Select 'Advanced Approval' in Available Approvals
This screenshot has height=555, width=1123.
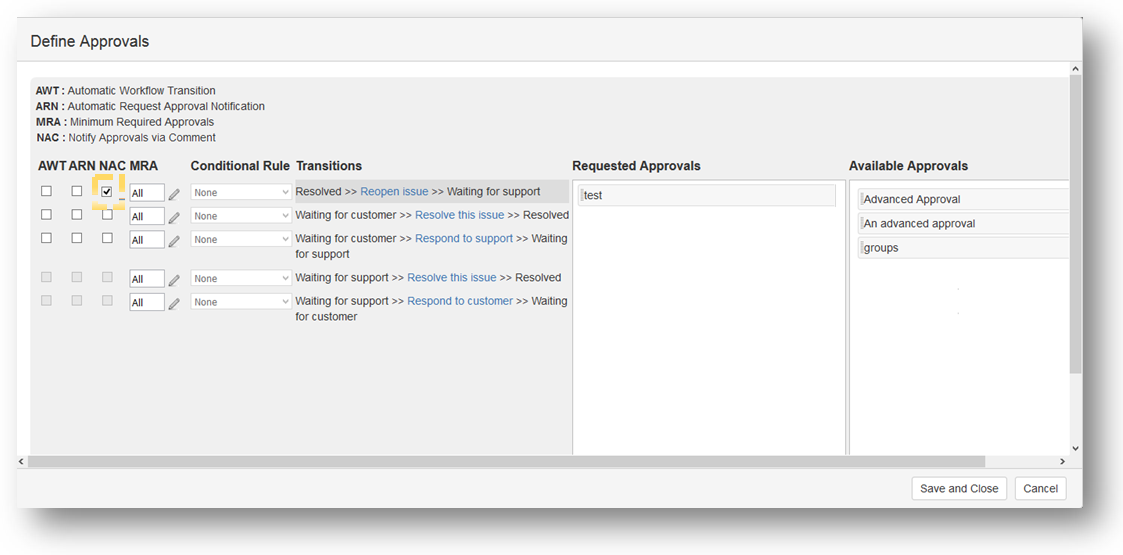pos(960,199)
